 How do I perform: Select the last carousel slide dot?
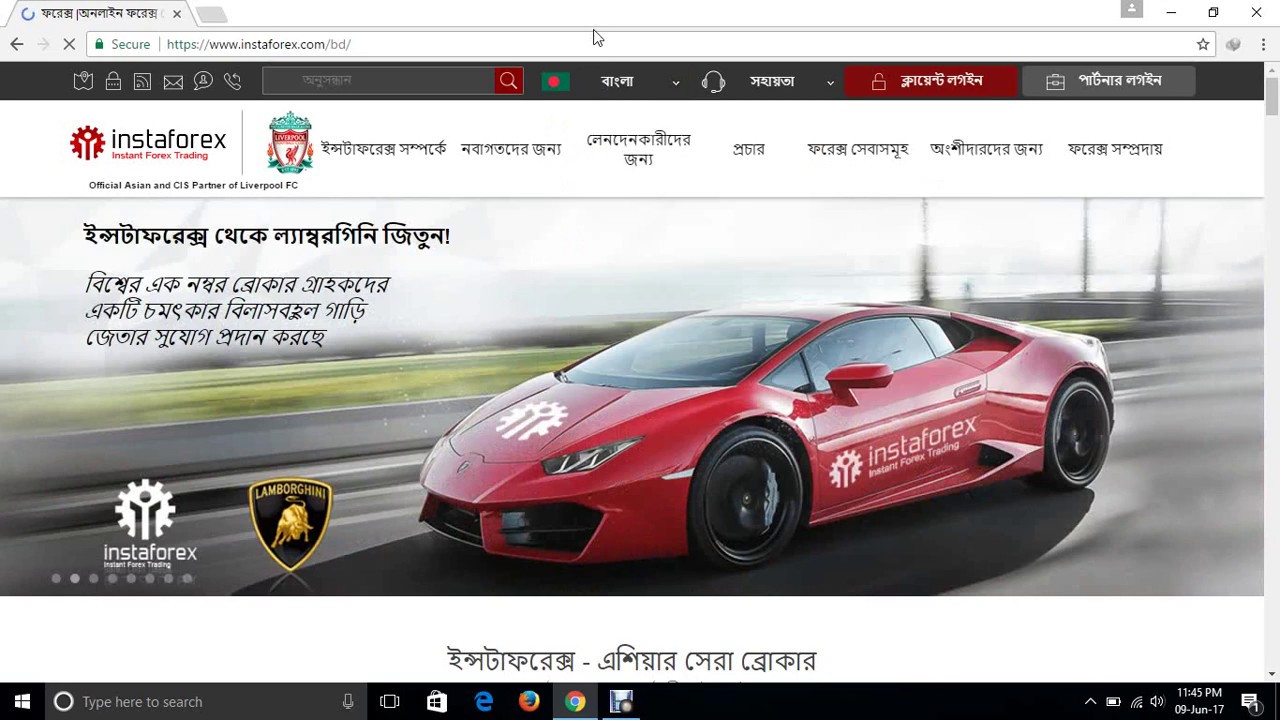click(187, 579)
